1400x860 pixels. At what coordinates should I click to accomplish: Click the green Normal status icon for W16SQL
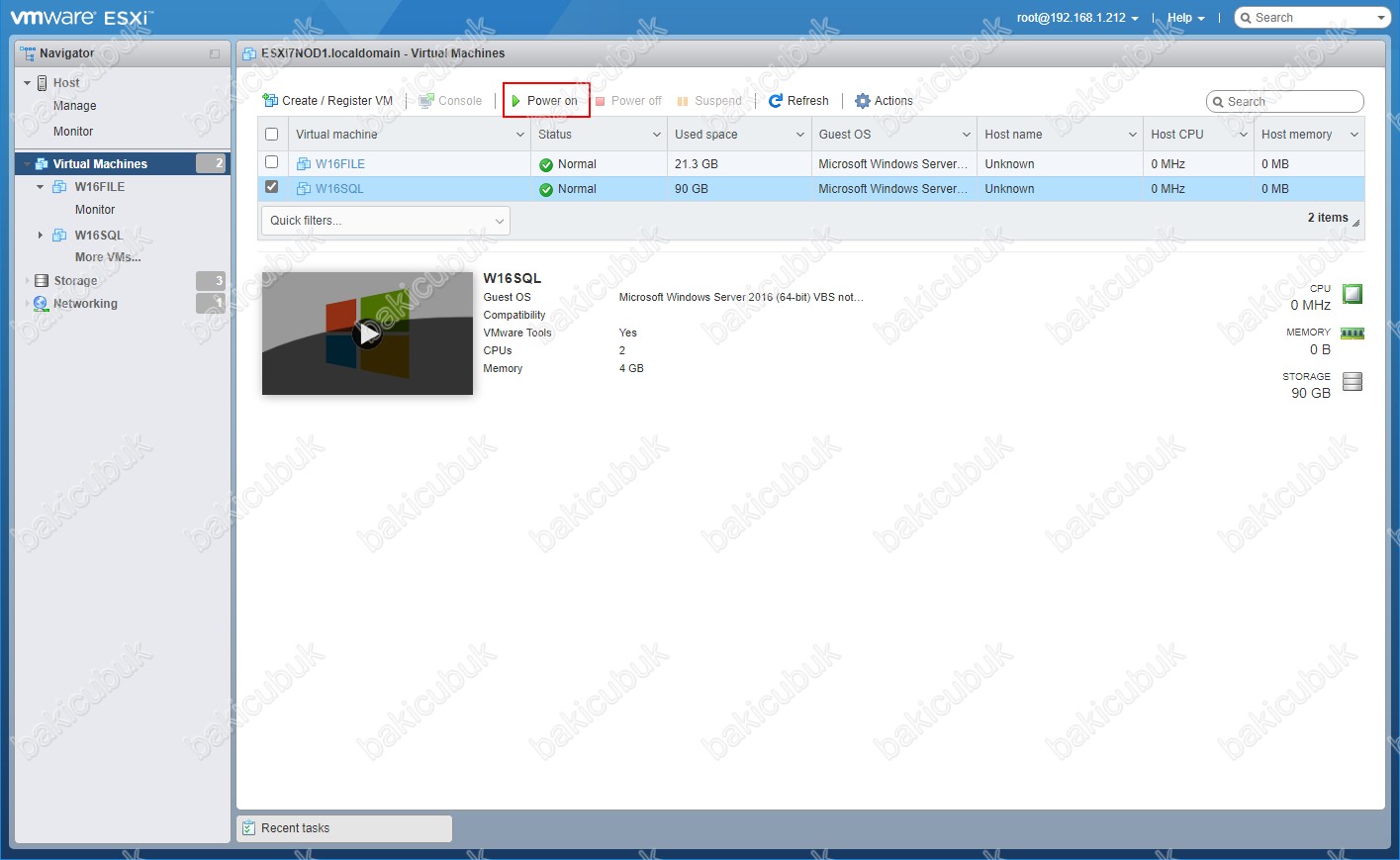546,190
